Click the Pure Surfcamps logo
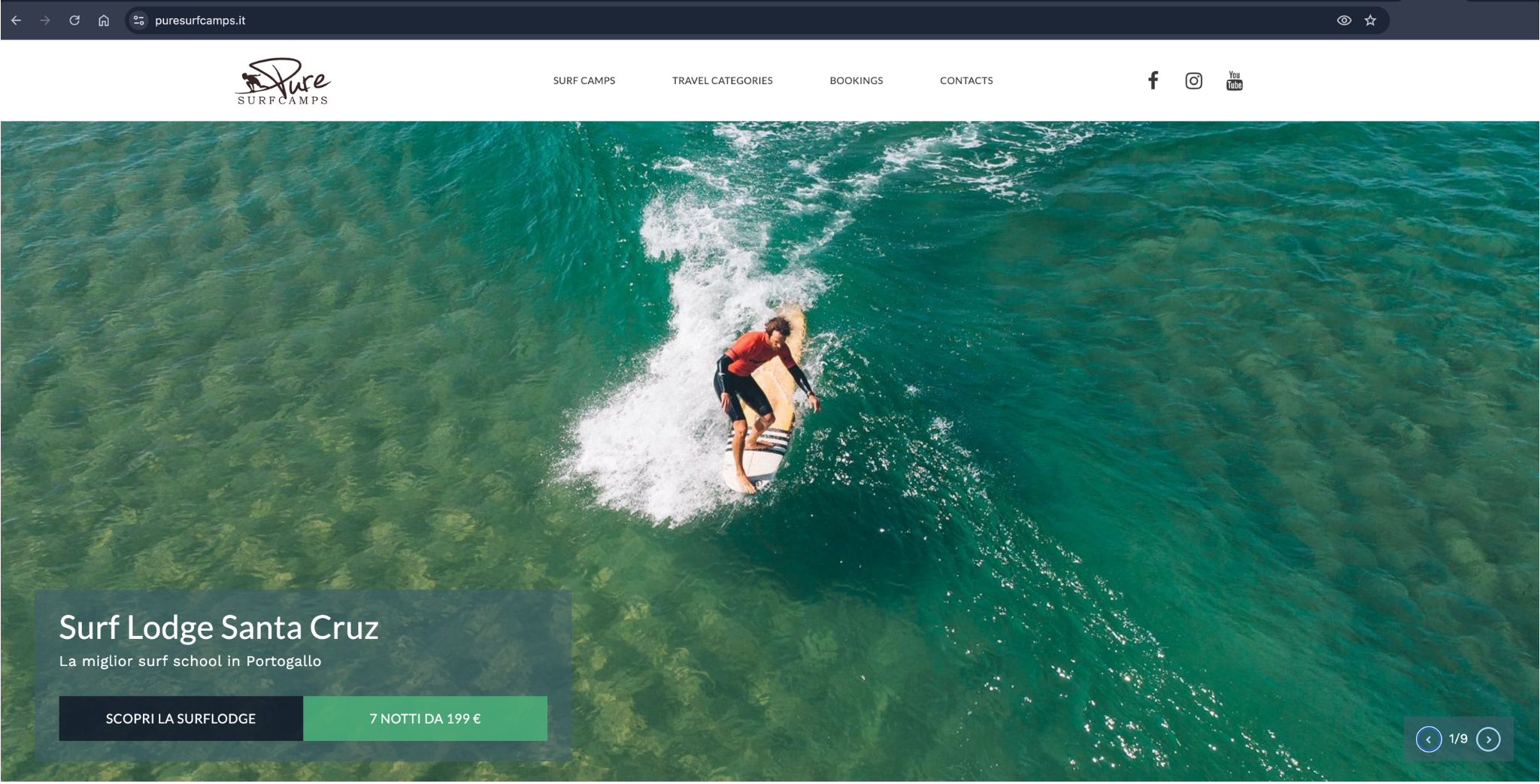Image resolution: width=1540 pixels, height=784 pixels. coord(283,81)
